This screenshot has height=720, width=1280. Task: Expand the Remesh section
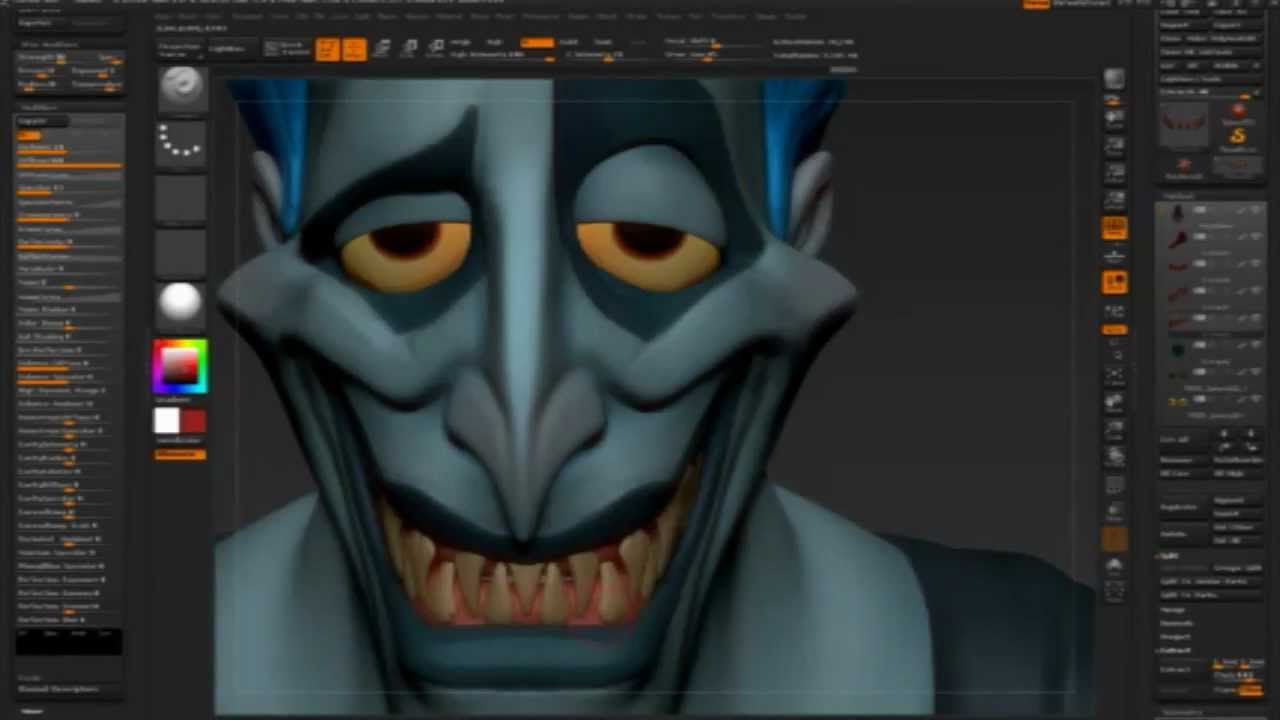point(1176,623)
